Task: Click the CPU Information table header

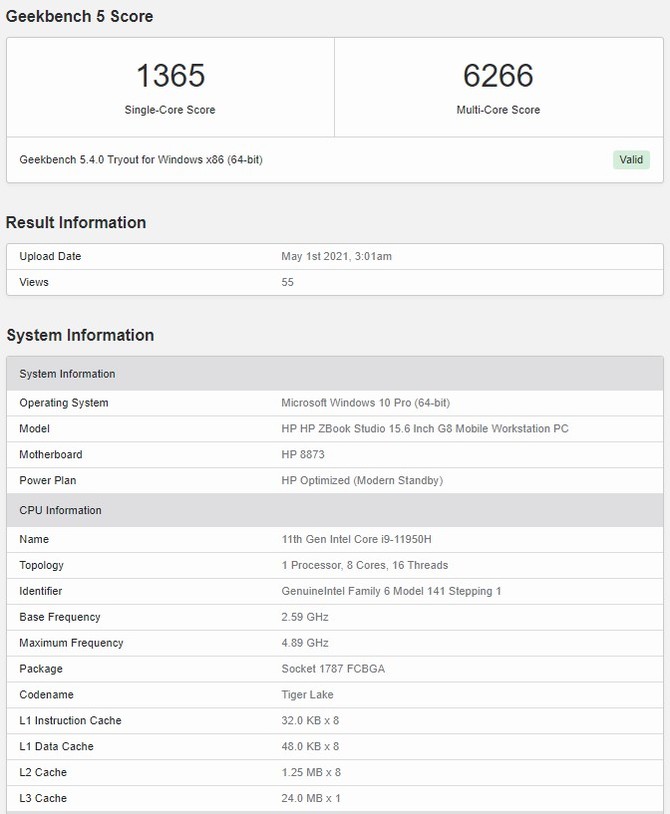Action: (x=335, y=510)
